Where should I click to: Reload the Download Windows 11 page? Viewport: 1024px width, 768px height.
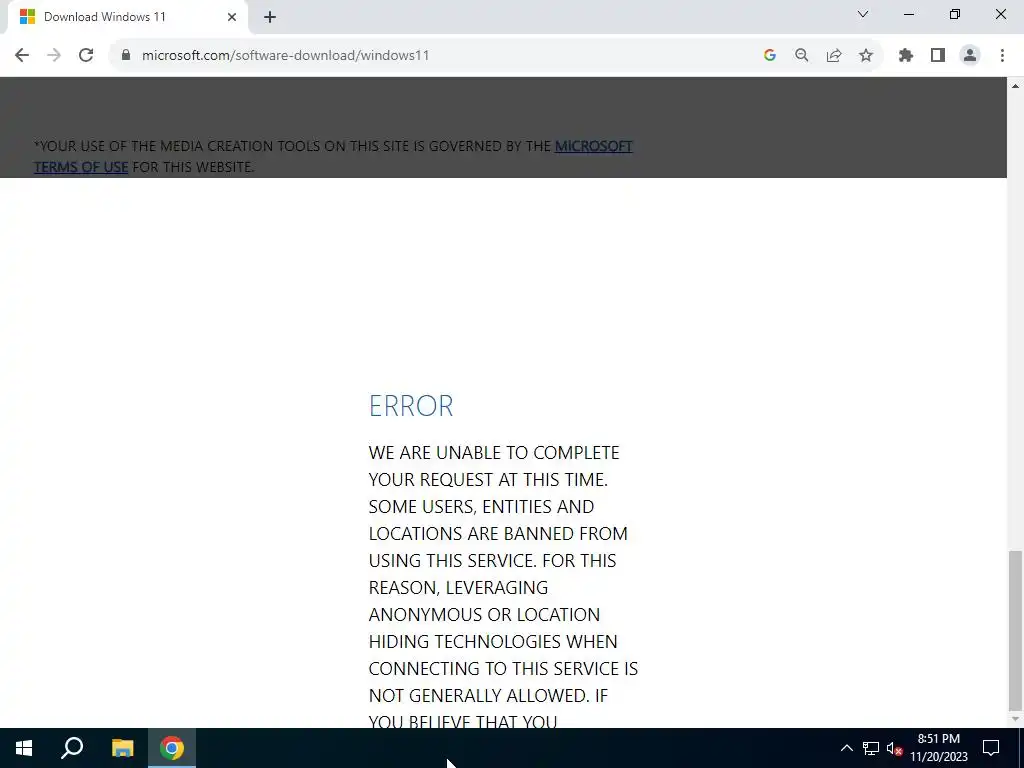[x=86, y=56]
